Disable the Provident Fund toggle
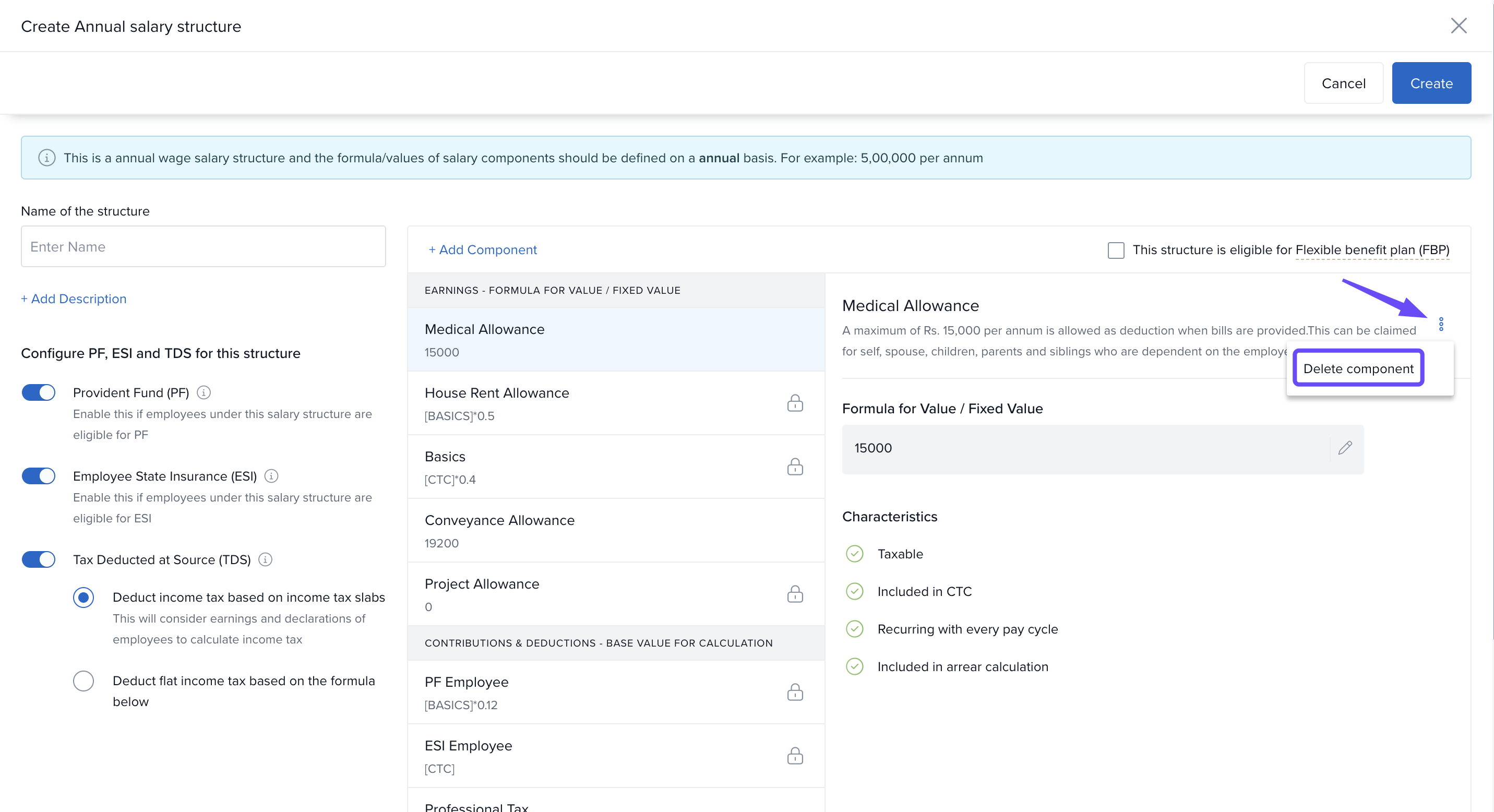The image size is (1494, 812). [39, 392]
